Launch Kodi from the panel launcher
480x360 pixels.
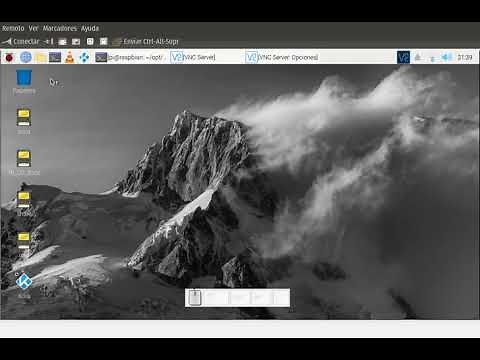click(x=84, y=57)
